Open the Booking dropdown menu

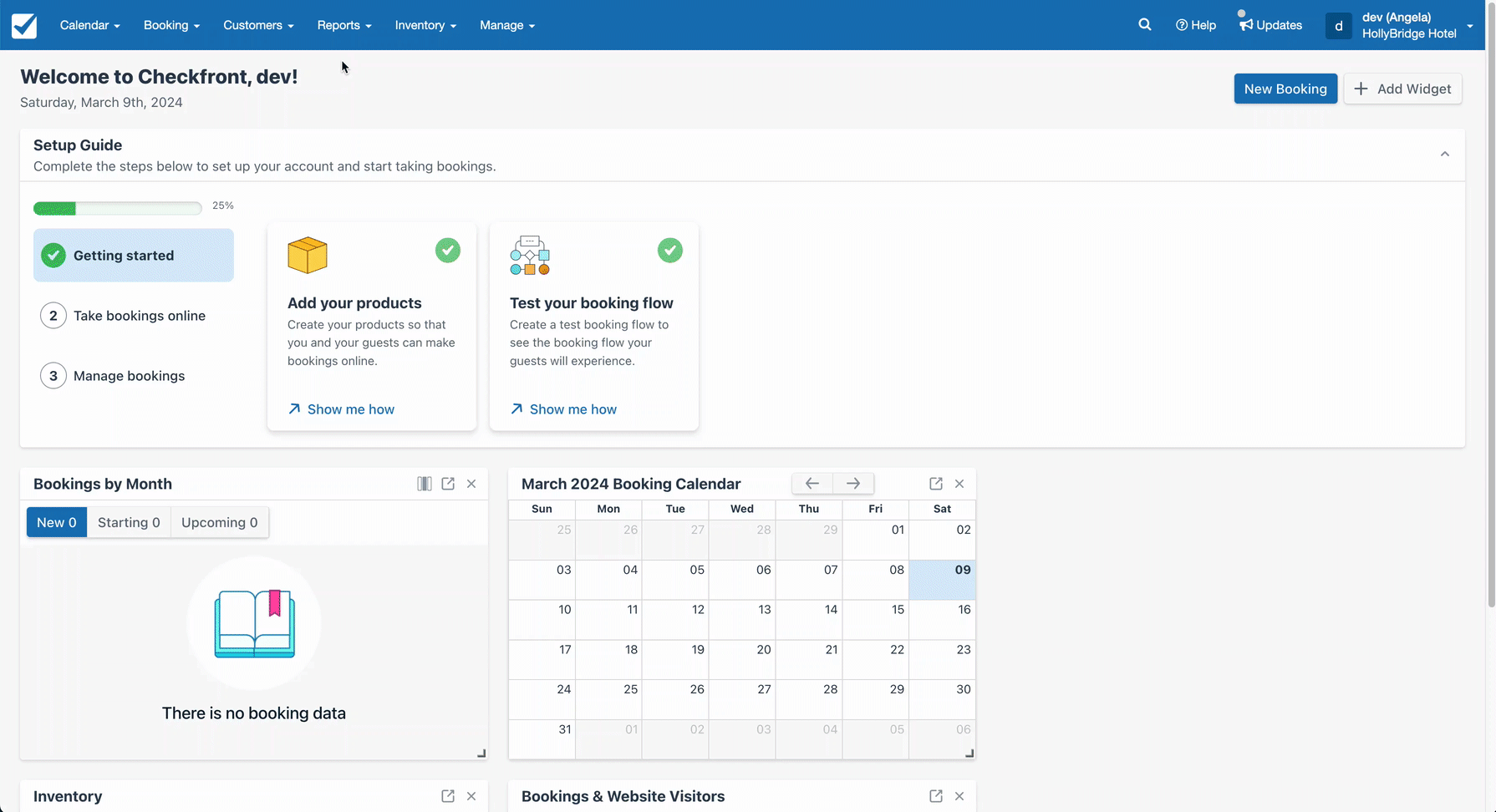[x=171, y=25]
